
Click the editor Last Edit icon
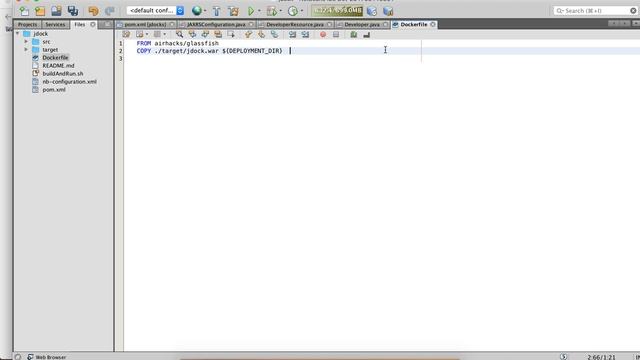126,35
